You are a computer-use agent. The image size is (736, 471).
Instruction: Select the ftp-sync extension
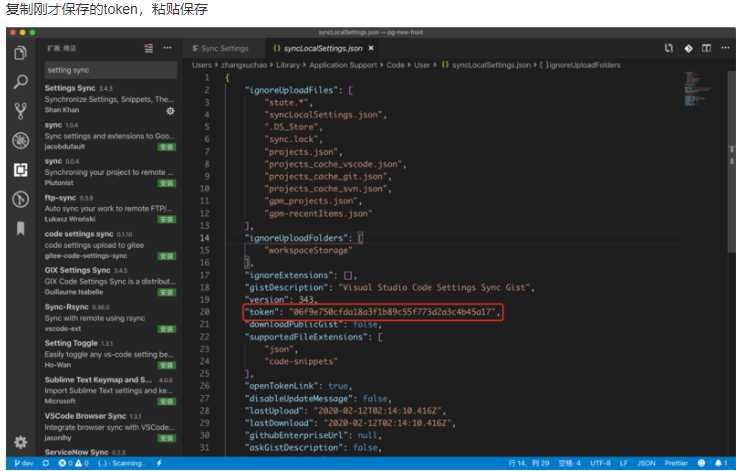pos(110,208)
